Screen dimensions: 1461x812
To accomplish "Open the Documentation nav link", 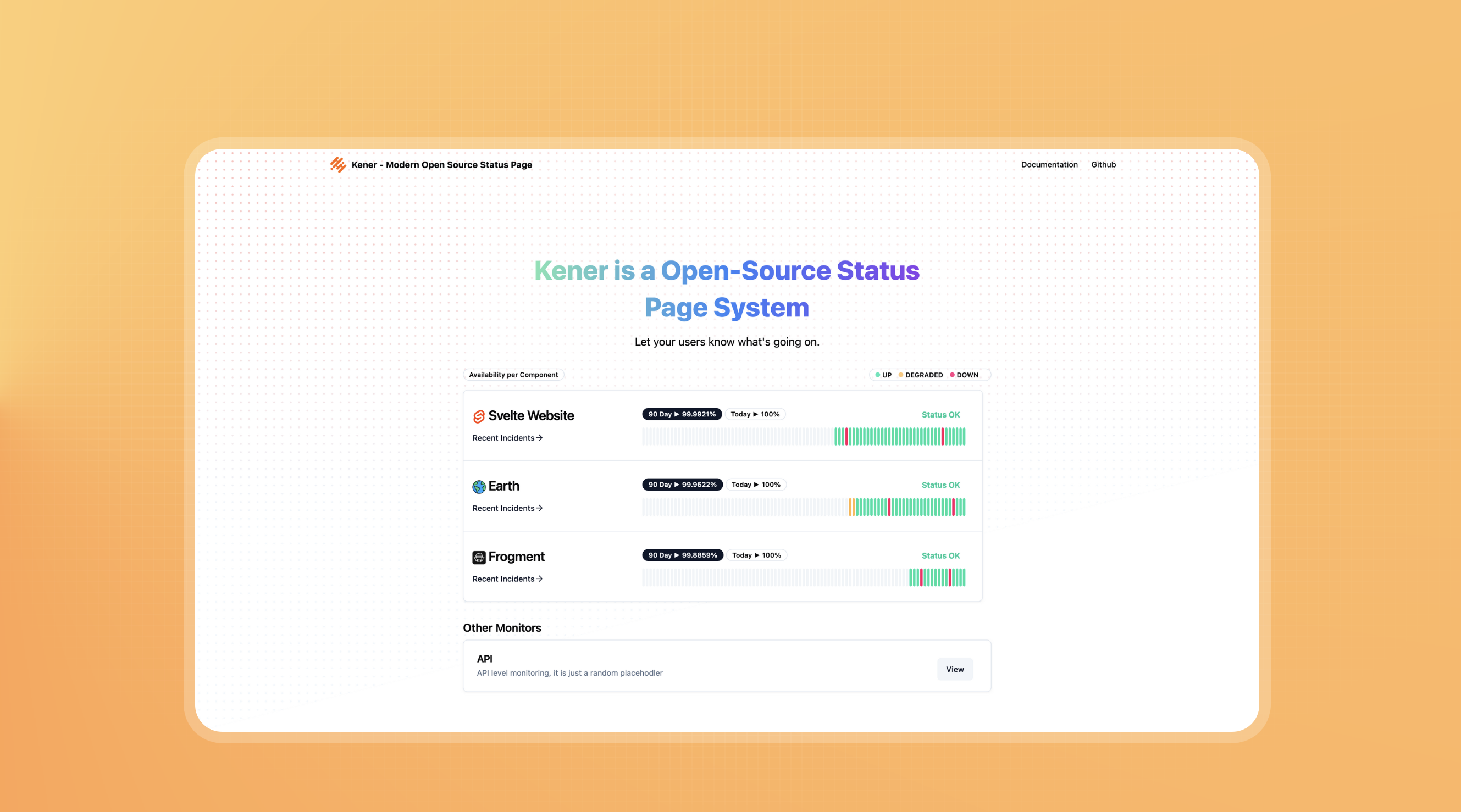I will 1049,164.
